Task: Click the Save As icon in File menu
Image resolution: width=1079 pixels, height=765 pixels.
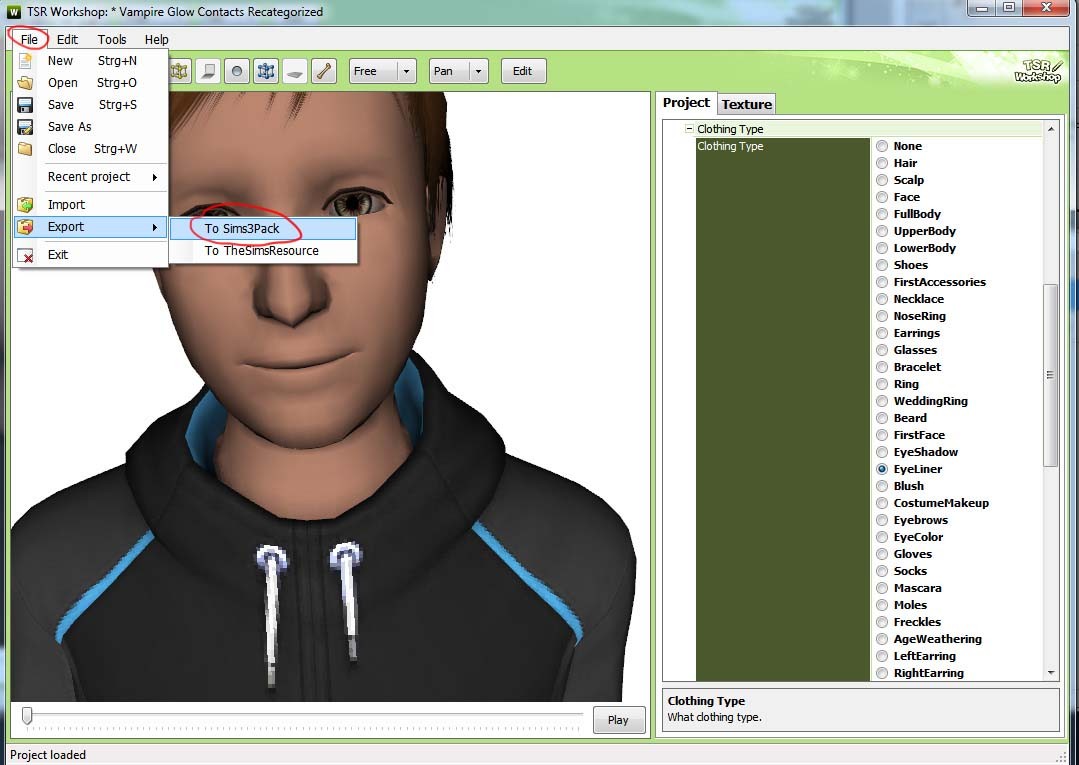Action: pos(25,127)
